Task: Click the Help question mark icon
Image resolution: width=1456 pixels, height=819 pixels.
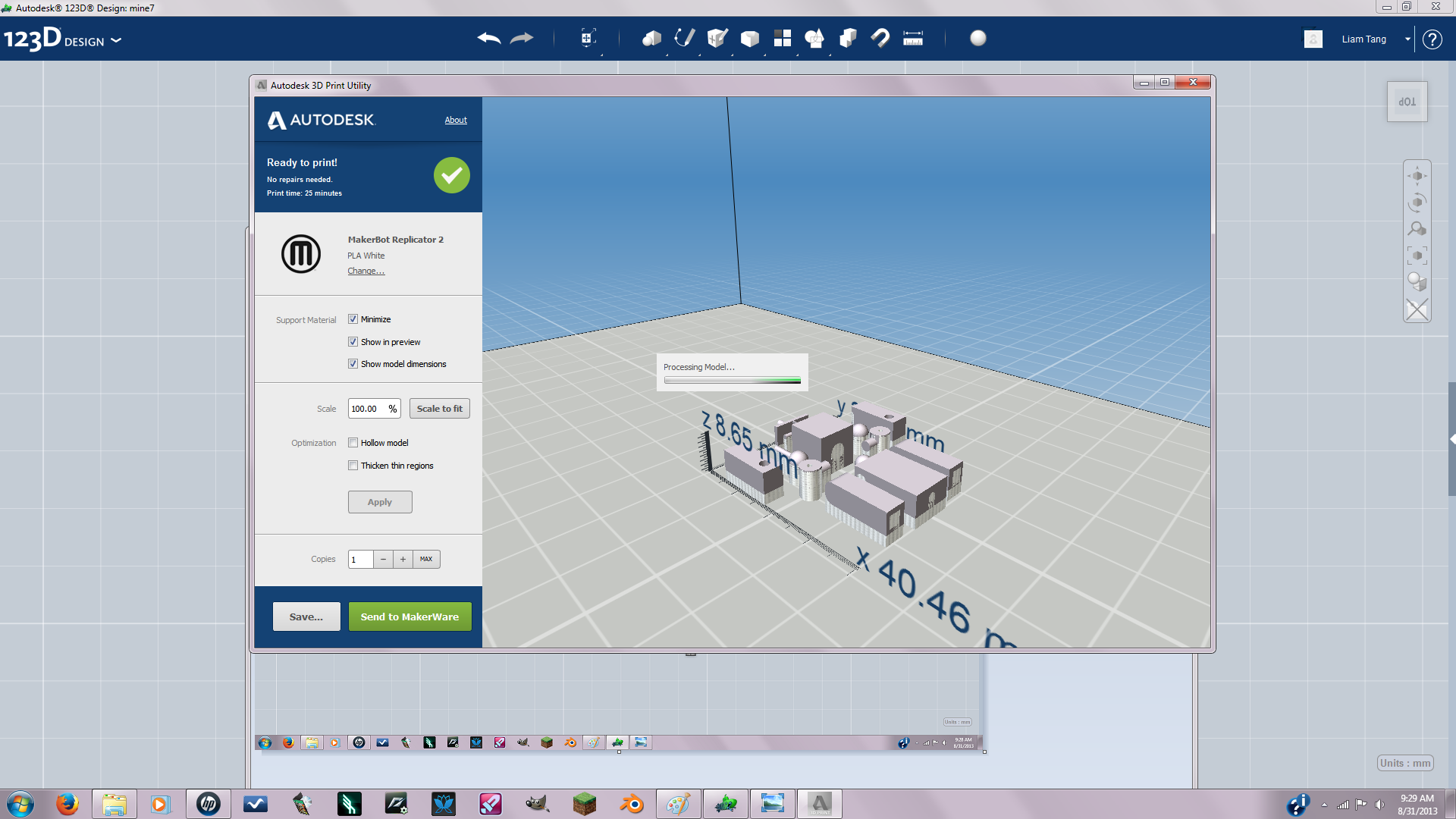Action: click(1432, 39)
